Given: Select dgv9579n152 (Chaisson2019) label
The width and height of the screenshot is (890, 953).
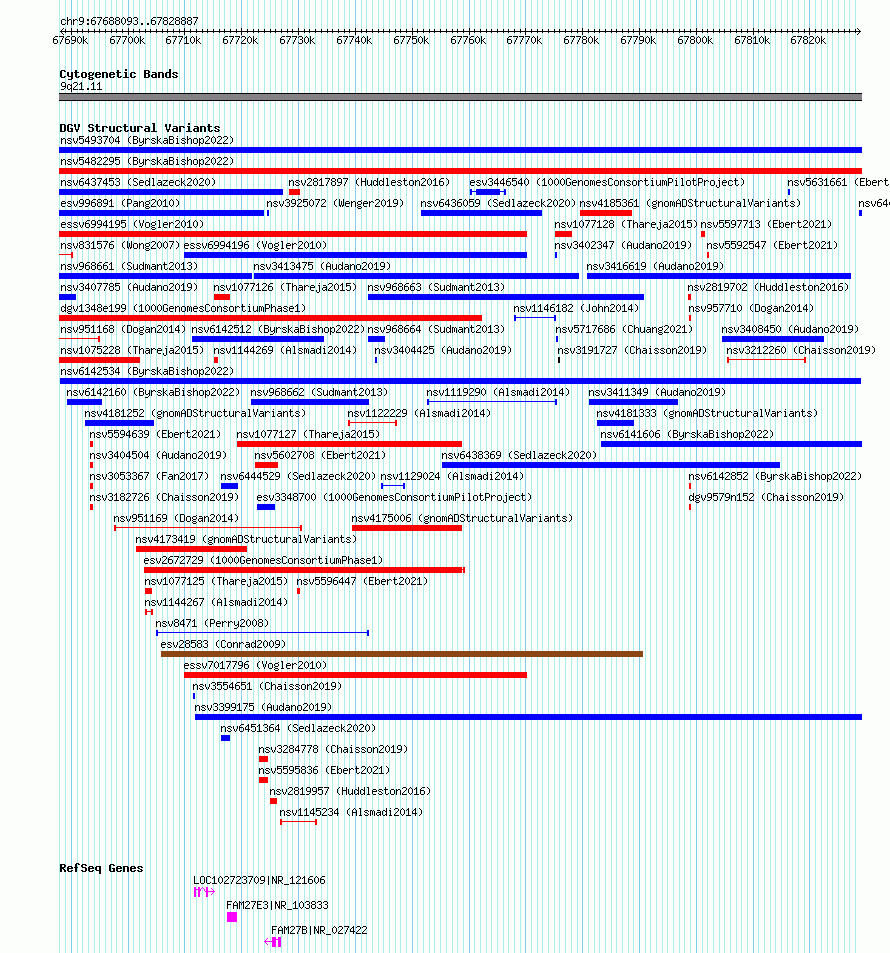Looking at the screenshot, I should coord(766,497).
